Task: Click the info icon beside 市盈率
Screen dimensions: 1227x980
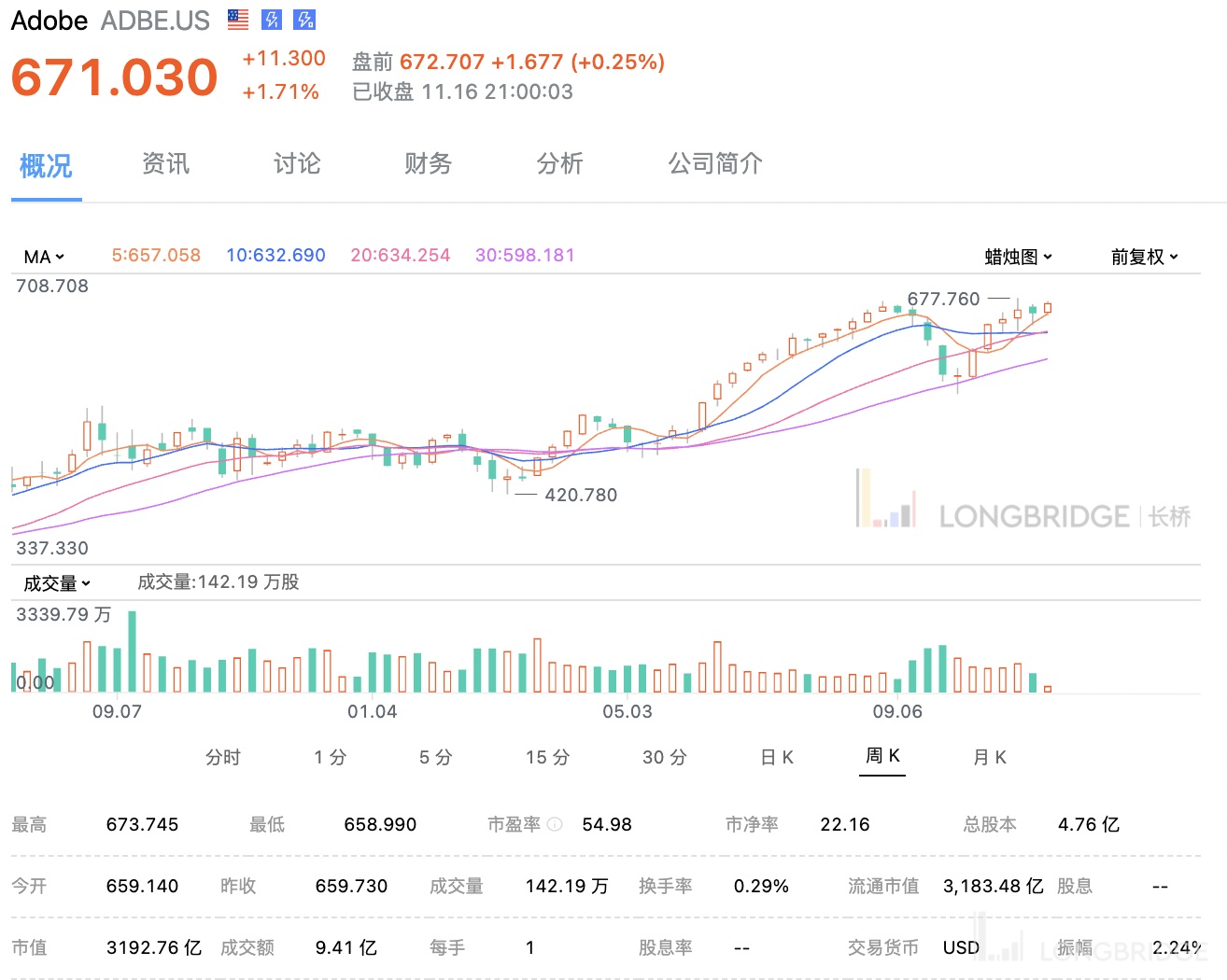Action: click(x=555, y=824)
